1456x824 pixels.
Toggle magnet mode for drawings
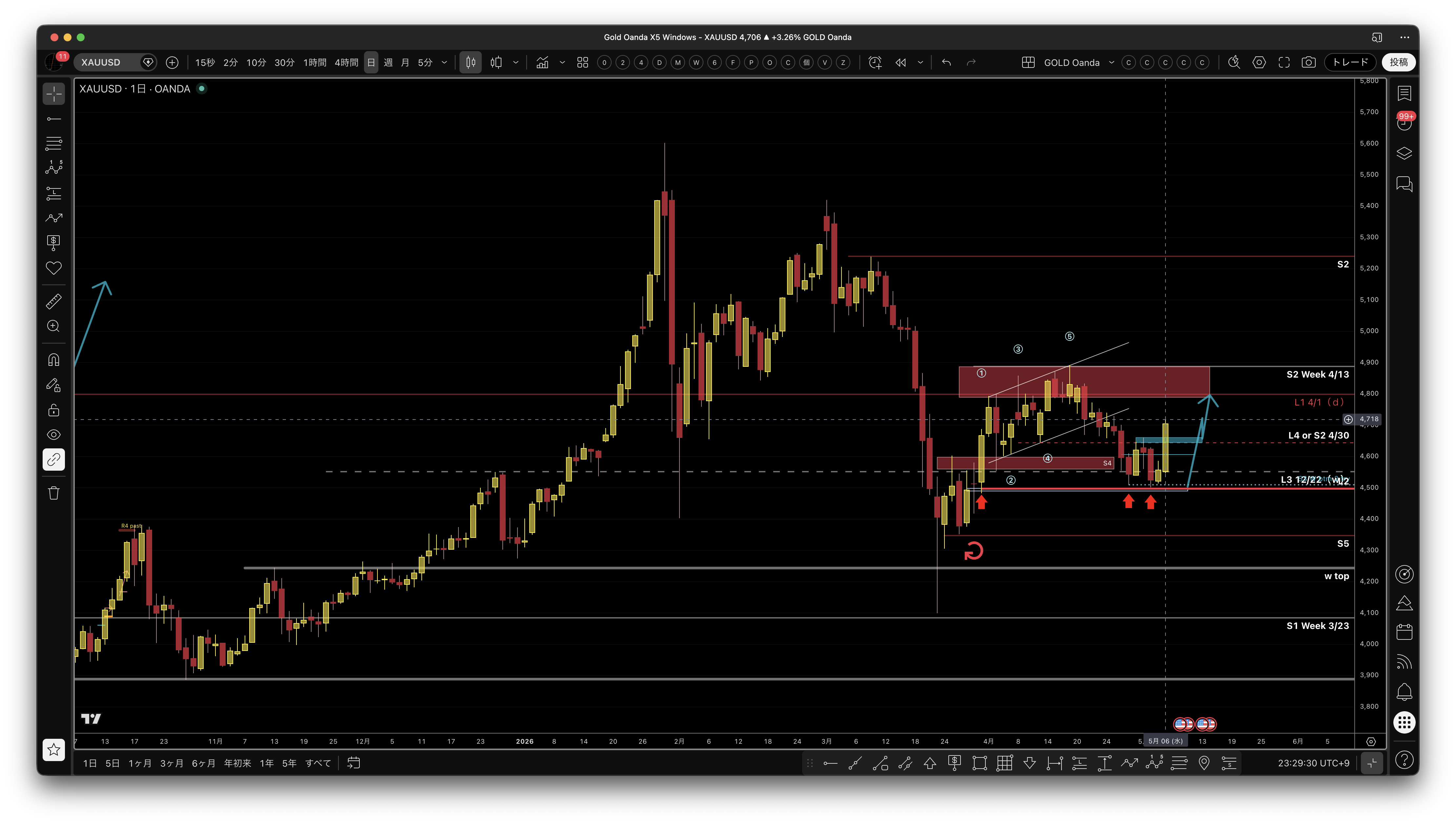[54, 360]
